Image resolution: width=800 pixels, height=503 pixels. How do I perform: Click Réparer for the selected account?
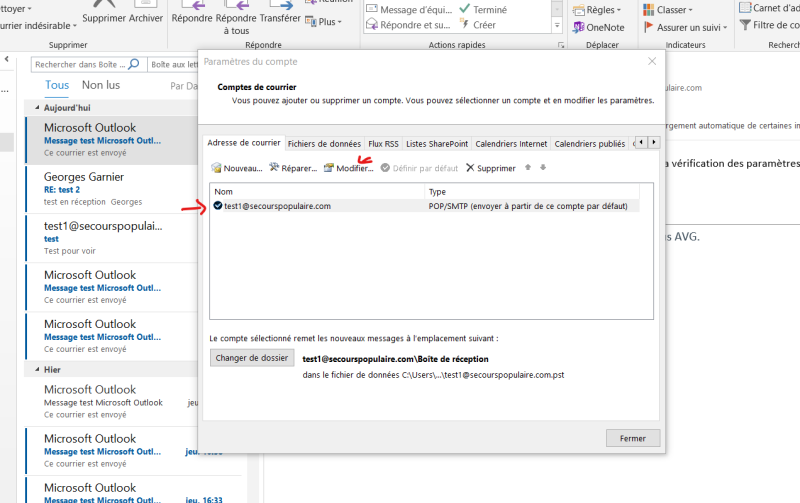pos(293,168)
